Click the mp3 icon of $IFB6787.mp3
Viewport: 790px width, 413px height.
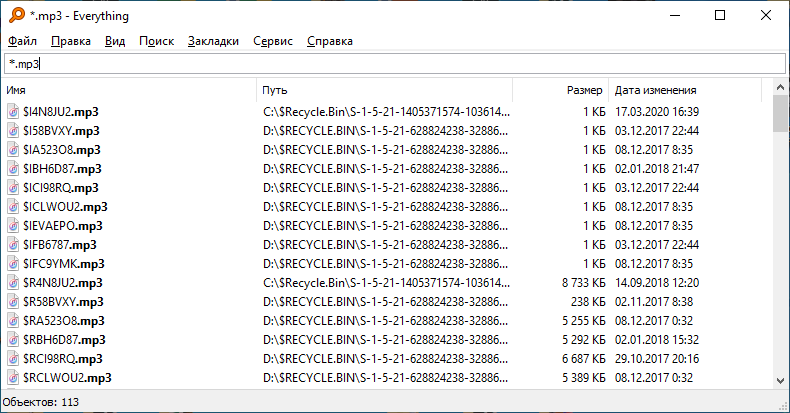pyautogui.click(x=13, y=245)
